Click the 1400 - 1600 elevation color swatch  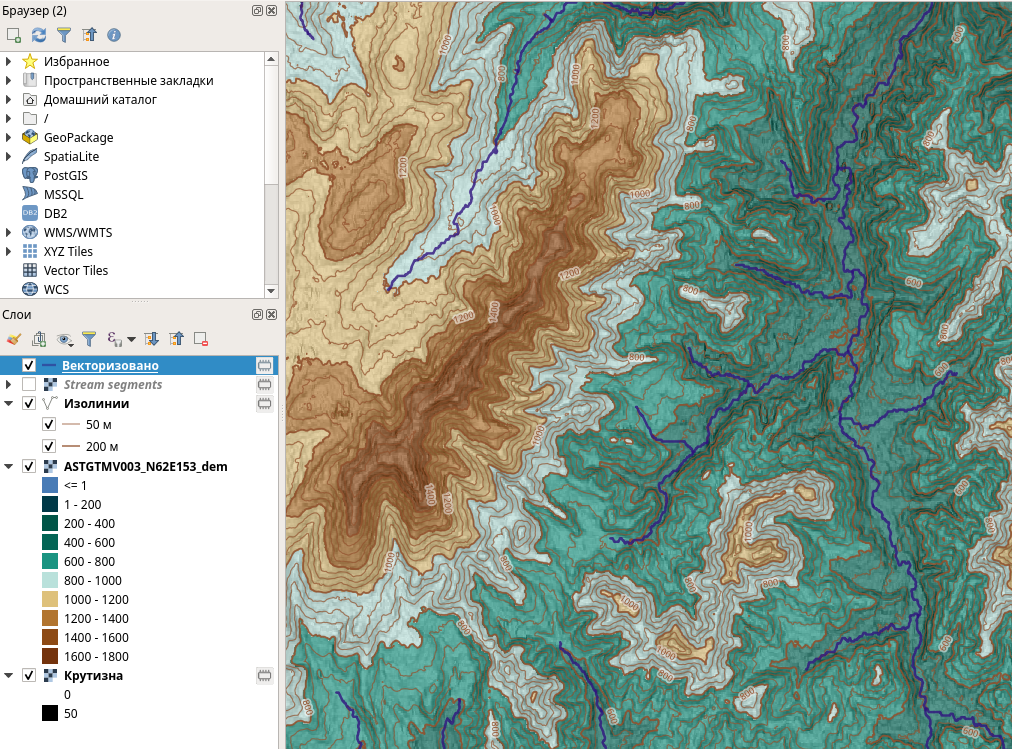pos(50,637)
